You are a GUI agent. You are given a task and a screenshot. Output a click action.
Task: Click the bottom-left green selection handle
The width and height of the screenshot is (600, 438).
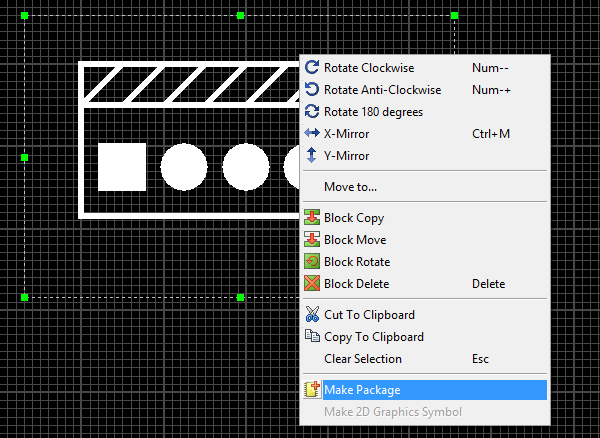[x=24, y=297]
